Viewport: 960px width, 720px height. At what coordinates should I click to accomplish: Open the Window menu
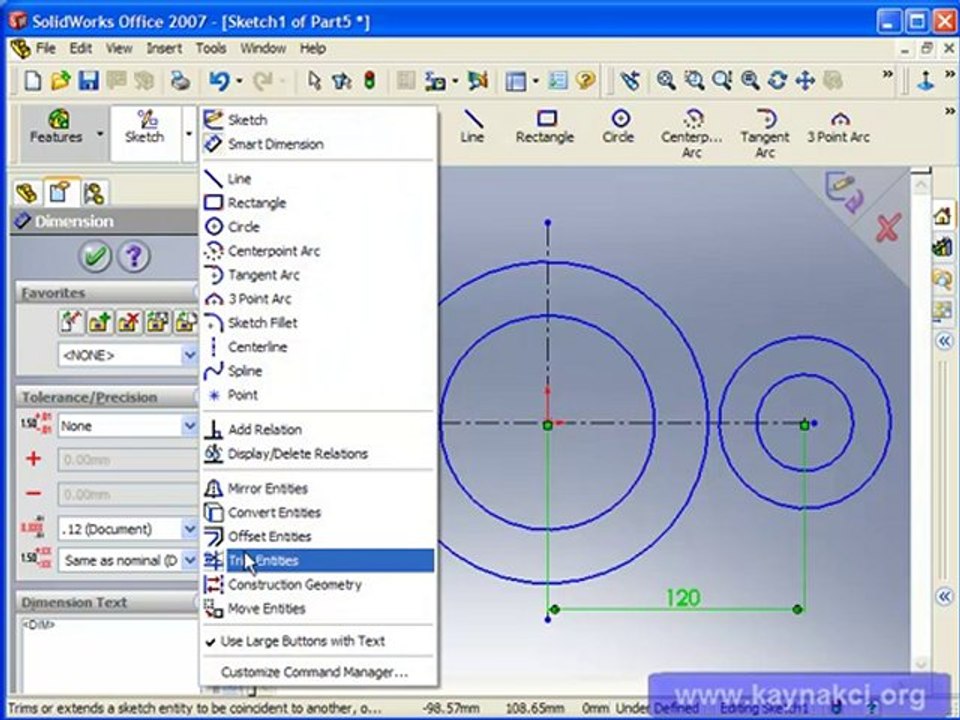[x=263, y=48]
